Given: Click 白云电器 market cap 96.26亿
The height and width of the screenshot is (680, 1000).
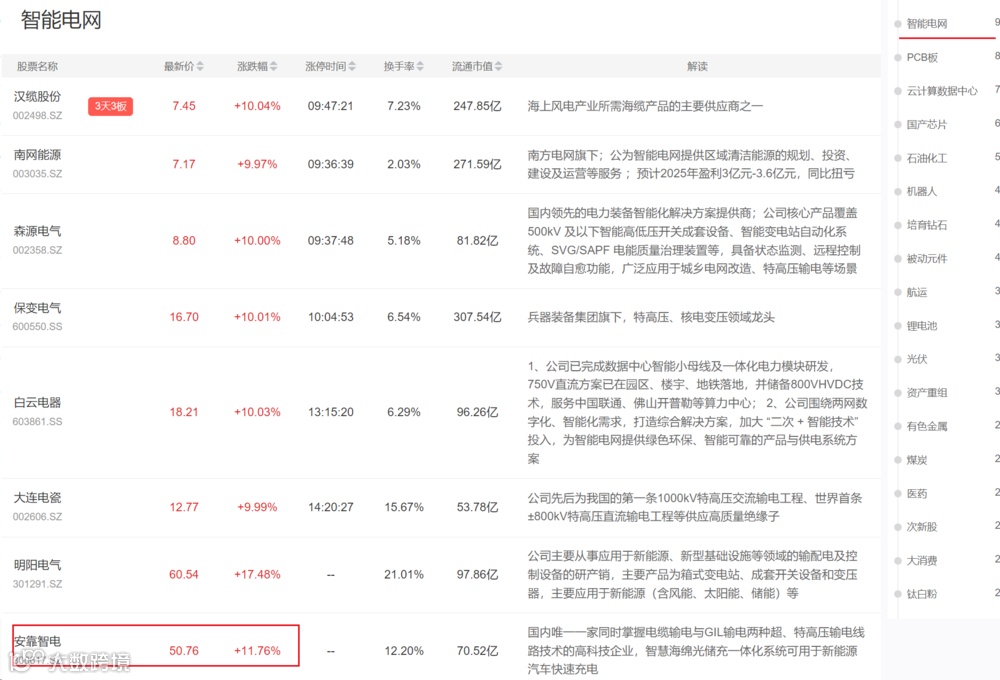Looking at the screenshot, I should pos(477,412).
